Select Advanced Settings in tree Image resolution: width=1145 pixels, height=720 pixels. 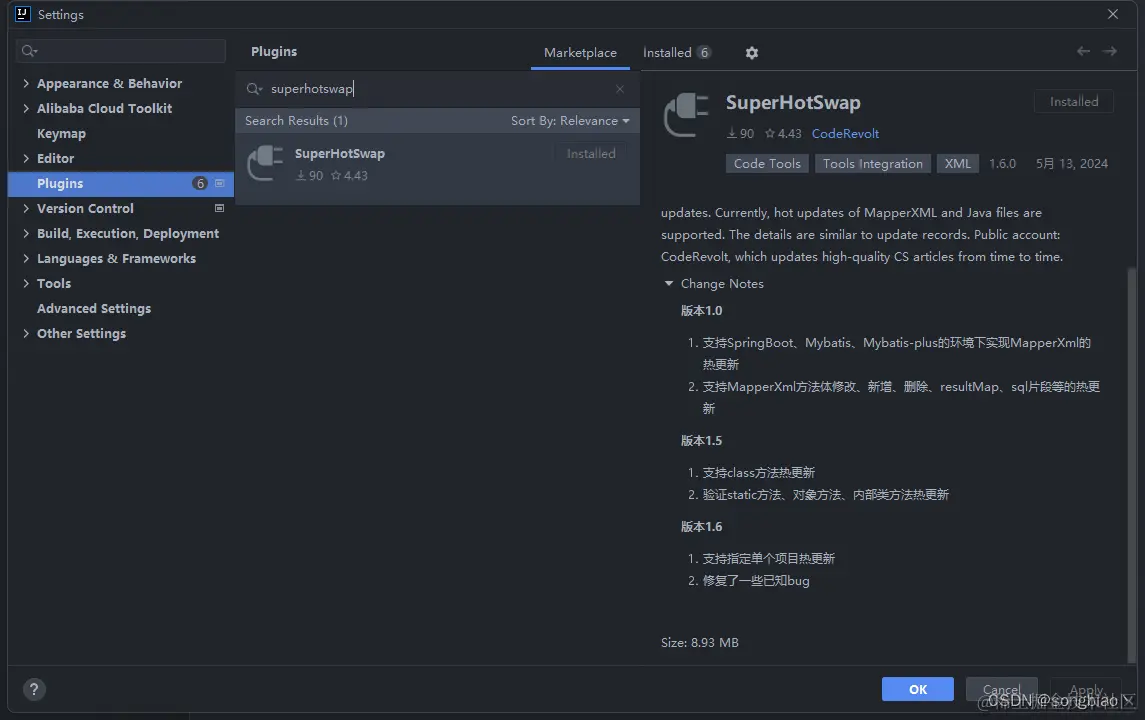point(94,309)
